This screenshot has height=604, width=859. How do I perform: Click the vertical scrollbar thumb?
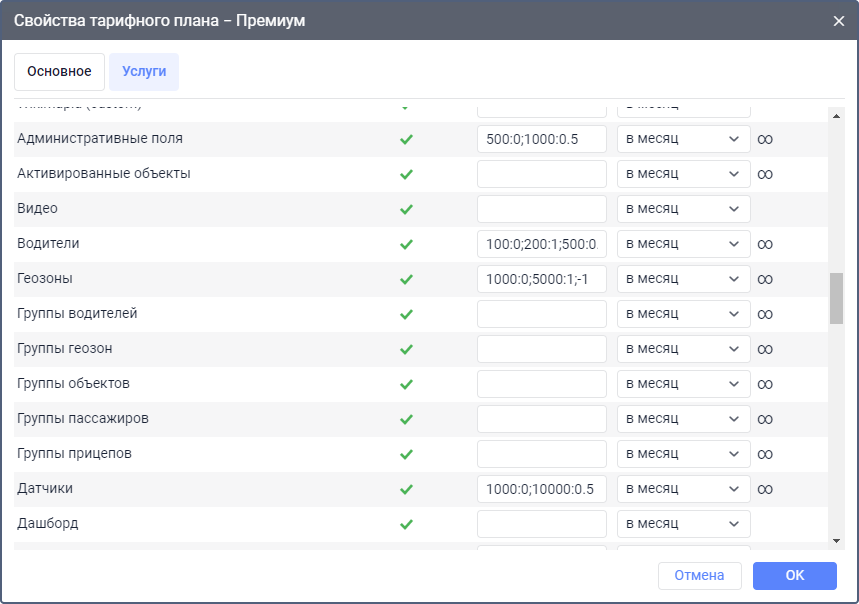[836, 298]
